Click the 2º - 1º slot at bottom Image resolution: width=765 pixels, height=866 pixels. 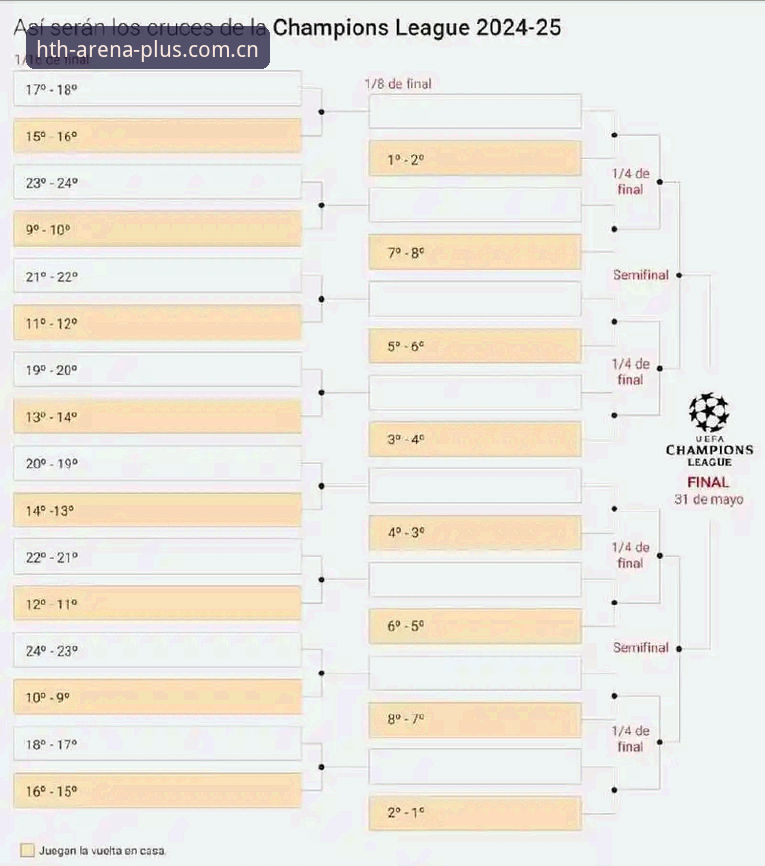tap(475, 813)
